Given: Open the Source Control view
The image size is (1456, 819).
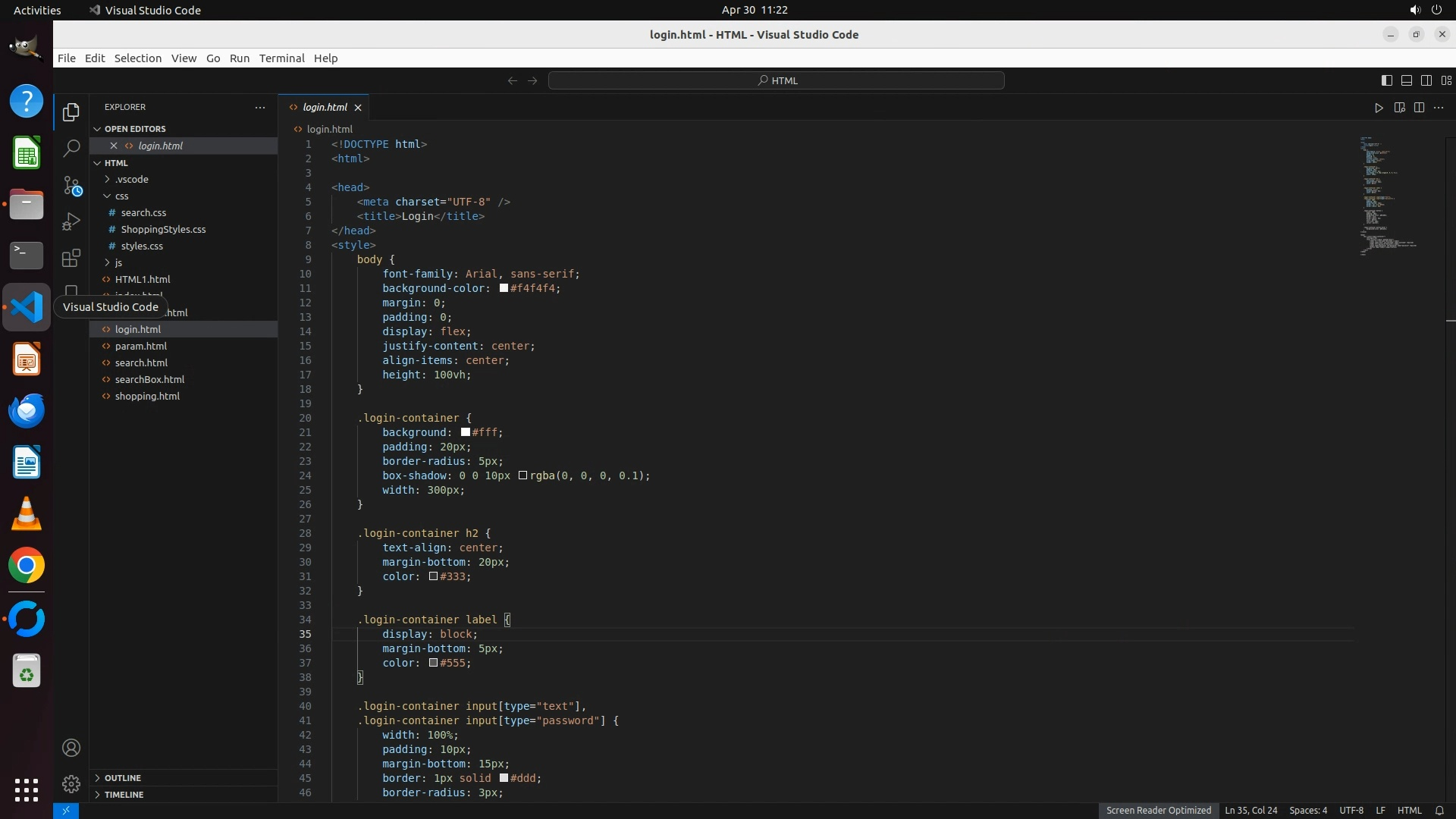Looking at the screenshot, I should click(71, 185).
